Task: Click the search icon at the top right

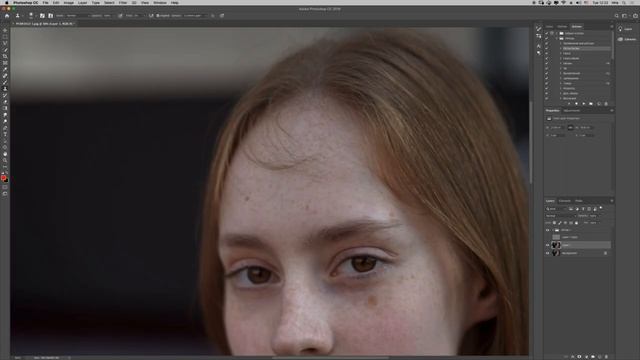Action: pos(616,16)
